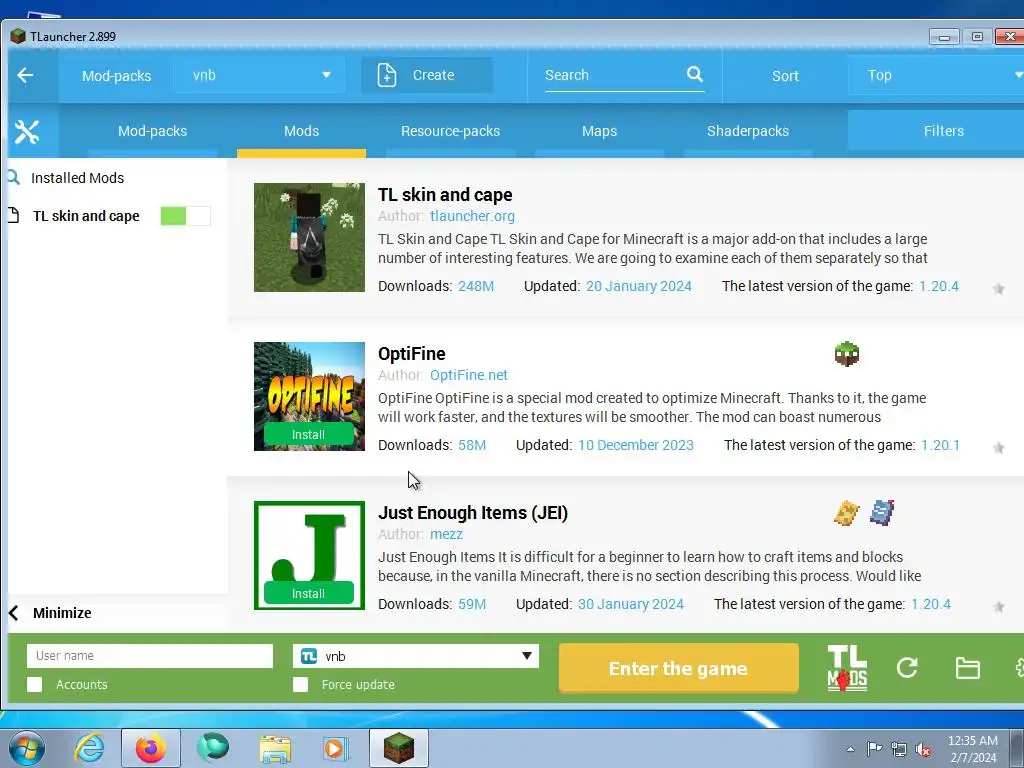Launch Internet Explorer from taskbar
The width and height of the screenshot is (1024, 768).
(x=89, y=748)
